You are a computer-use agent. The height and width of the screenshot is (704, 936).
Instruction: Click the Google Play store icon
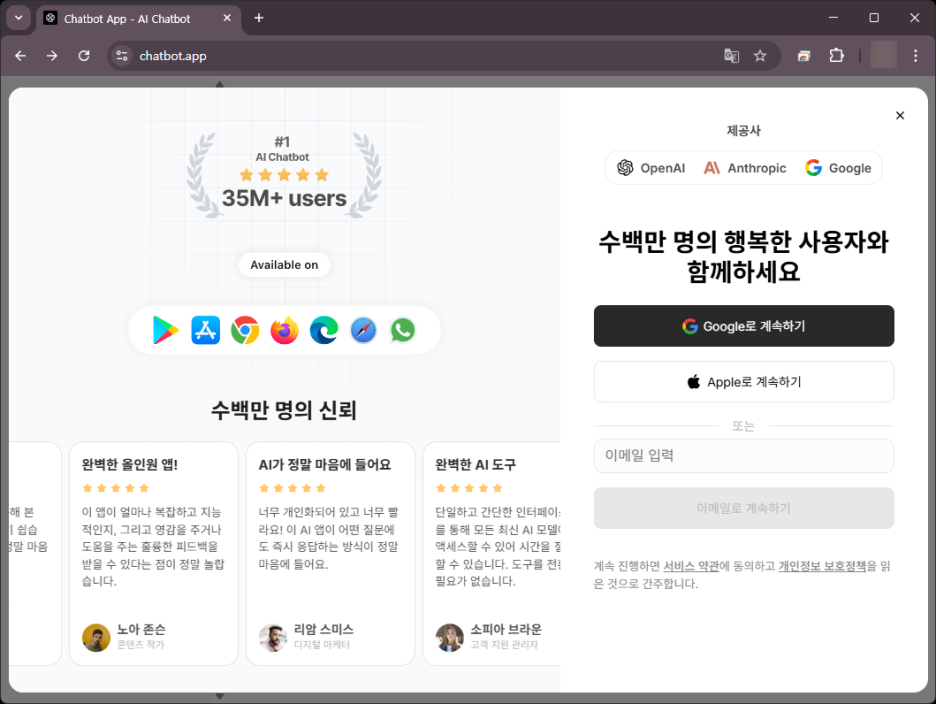tap(165, 330)
